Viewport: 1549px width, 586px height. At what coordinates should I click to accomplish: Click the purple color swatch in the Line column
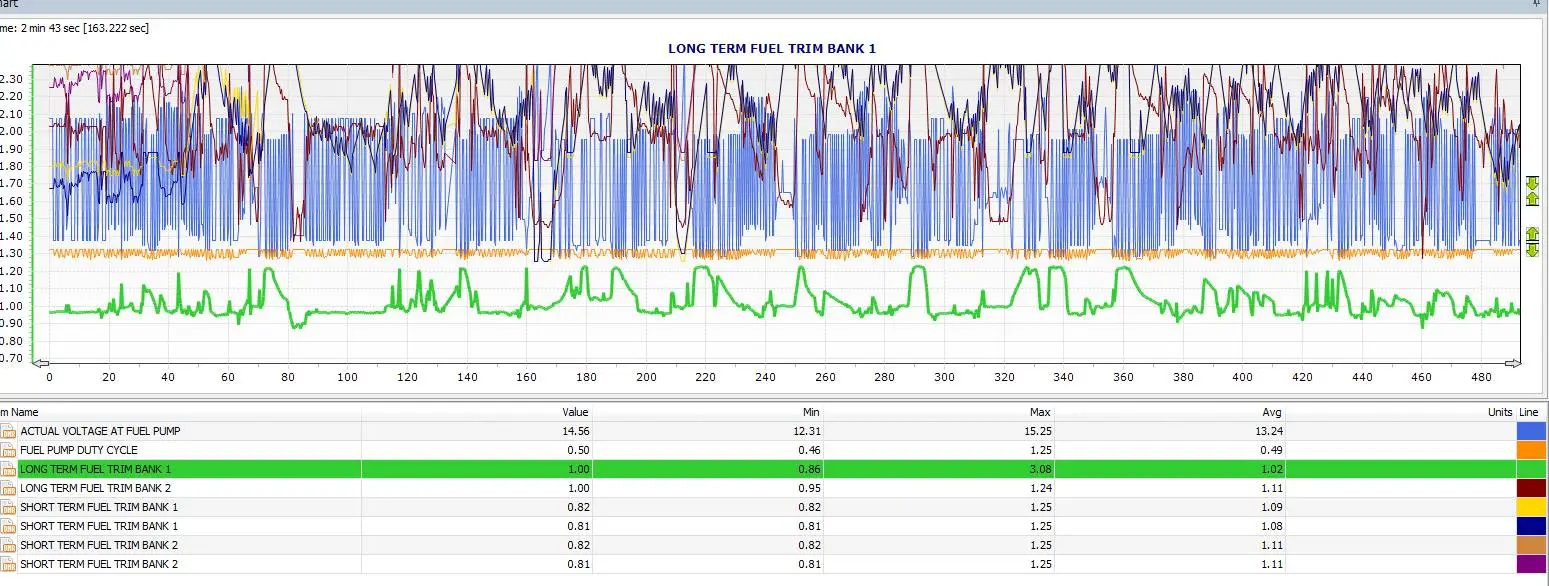[1531, 564]
